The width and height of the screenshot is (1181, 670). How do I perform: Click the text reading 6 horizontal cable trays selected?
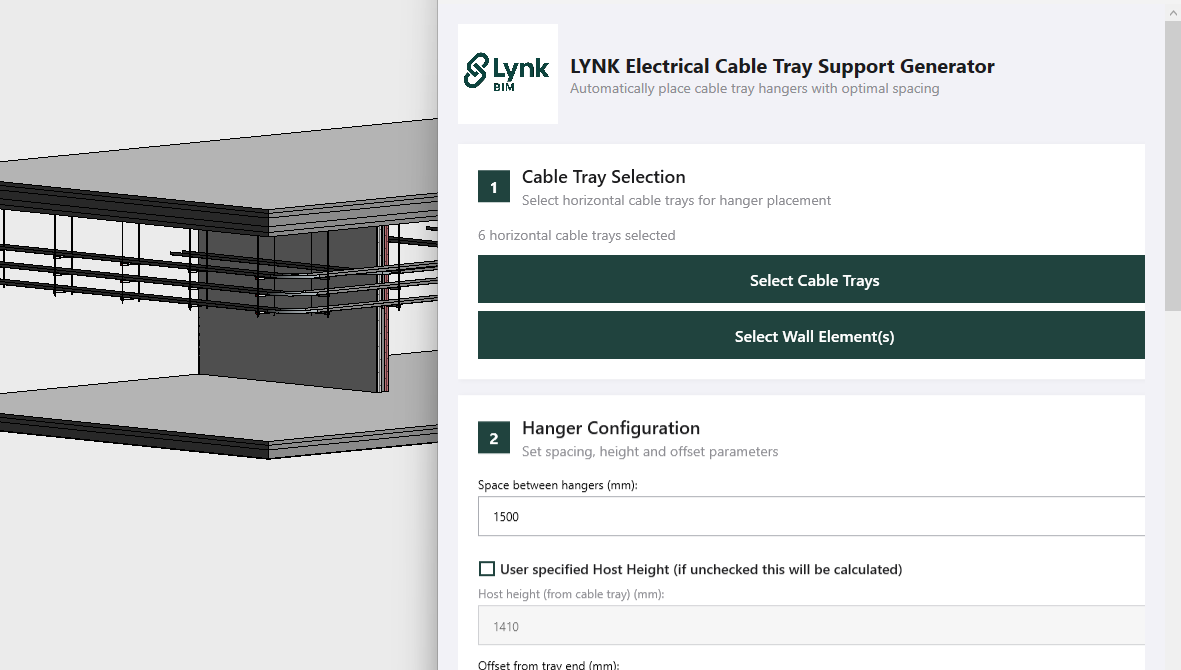[577, 235]
